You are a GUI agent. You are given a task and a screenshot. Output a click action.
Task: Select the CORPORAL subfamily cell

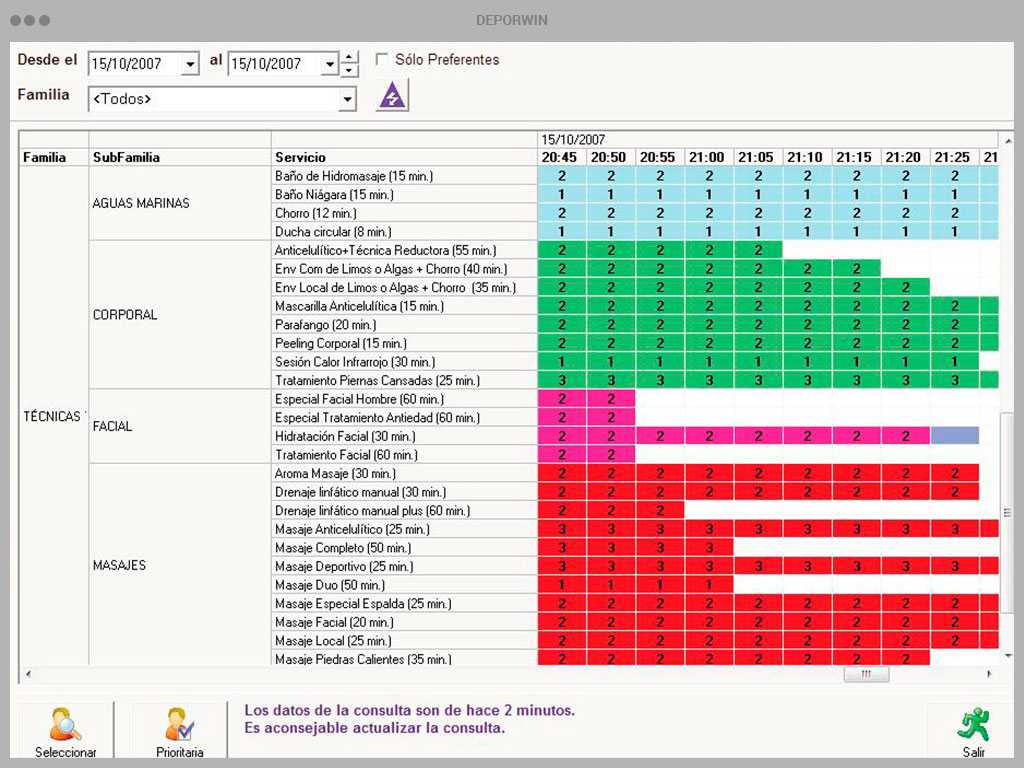click(x=180, y=315)
